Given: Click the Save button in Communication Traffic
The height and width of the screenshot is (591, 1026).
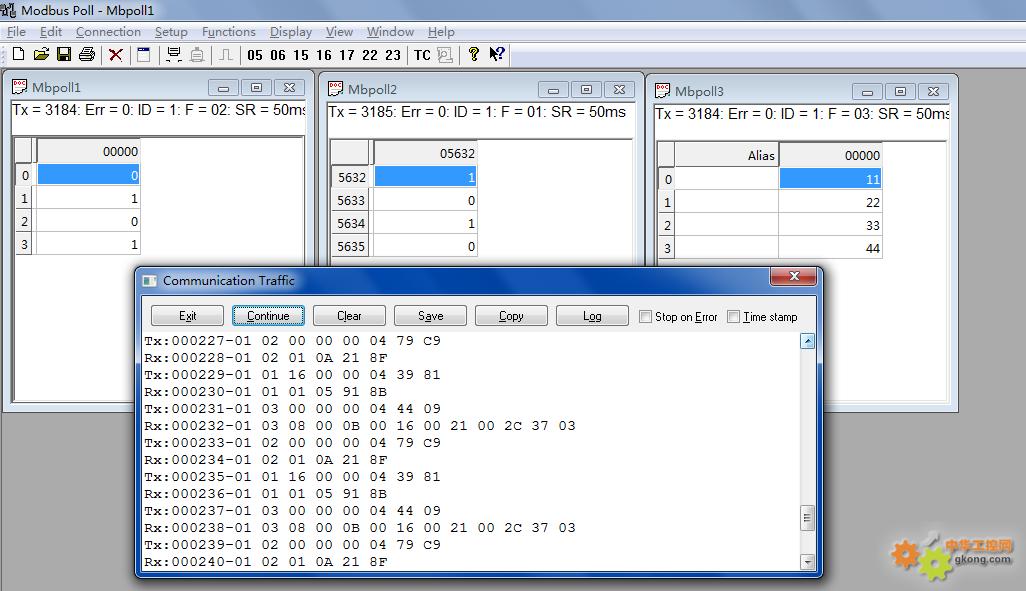Looking at the screenshot, I should [x=431, y=315].
